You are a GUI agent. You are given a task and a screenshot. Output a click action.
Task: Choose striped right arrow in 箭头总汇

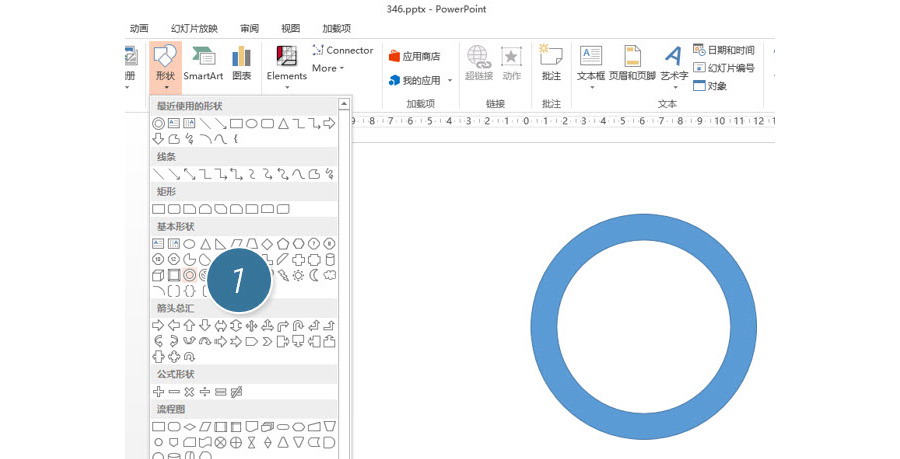(x=220, y=341)
